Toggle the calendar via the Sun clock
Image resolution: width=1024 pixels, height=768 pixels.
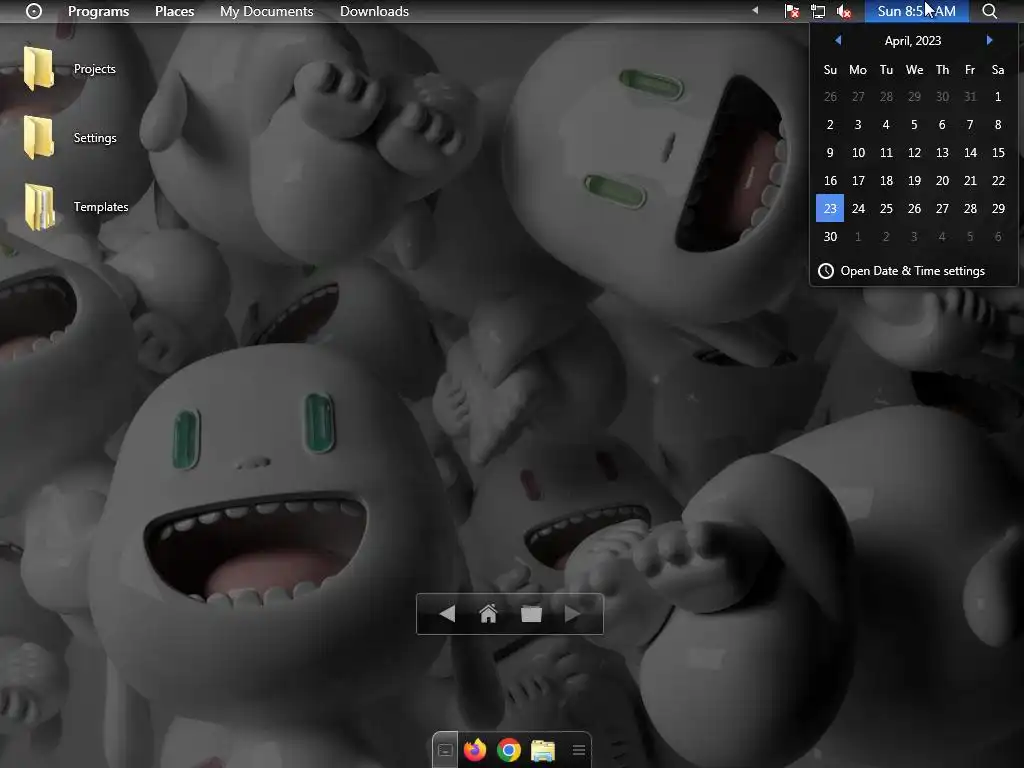(x=916, y=11)
